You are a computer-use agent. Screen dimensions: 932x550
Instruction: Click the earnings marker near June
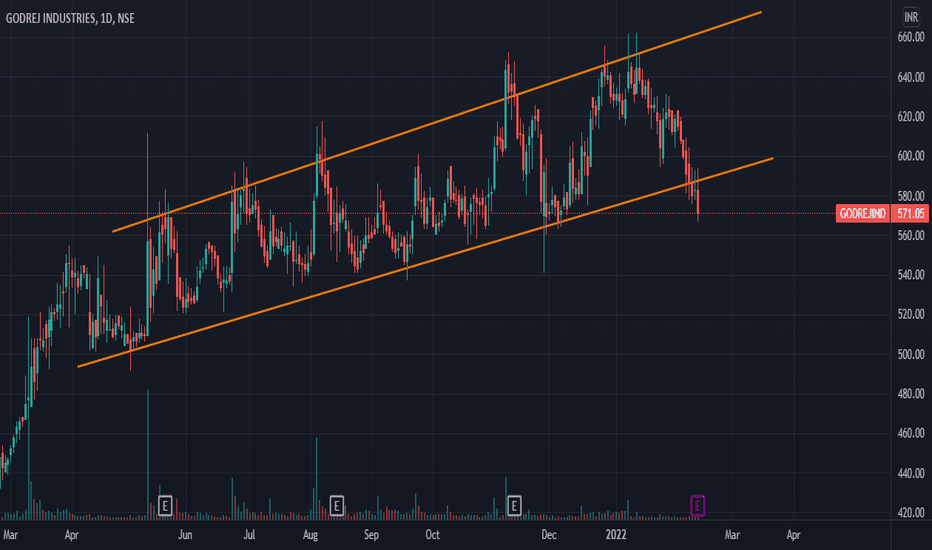click(x=165, y=506)
